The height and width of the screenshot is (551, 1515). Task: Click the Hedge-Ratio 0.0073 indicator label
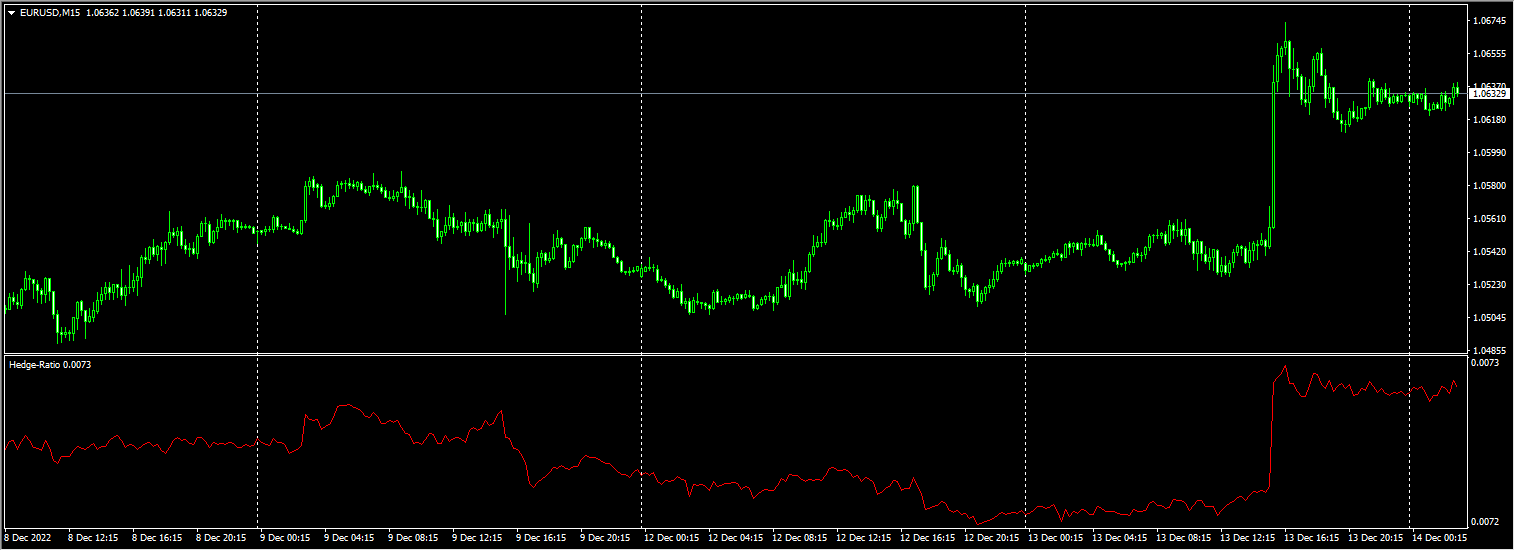pos(50,365)
